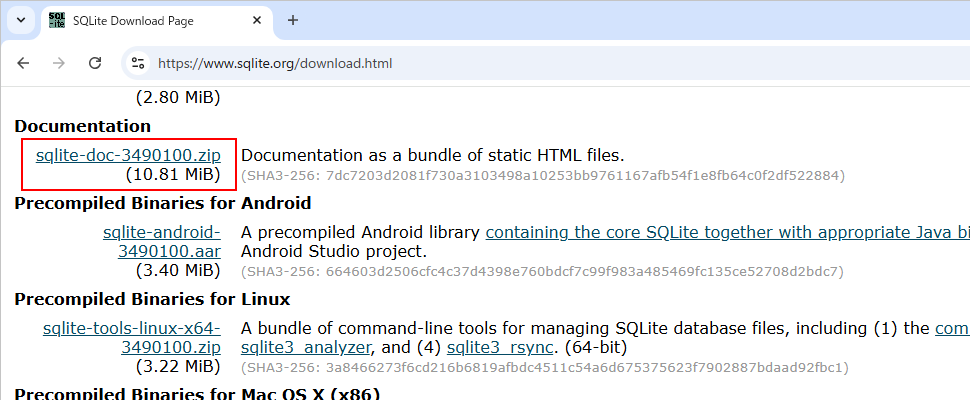The image size is (970, 400).
Task: Click the "Precompiled Binaries for Linux" heading
Action: [x=152, y=299]
